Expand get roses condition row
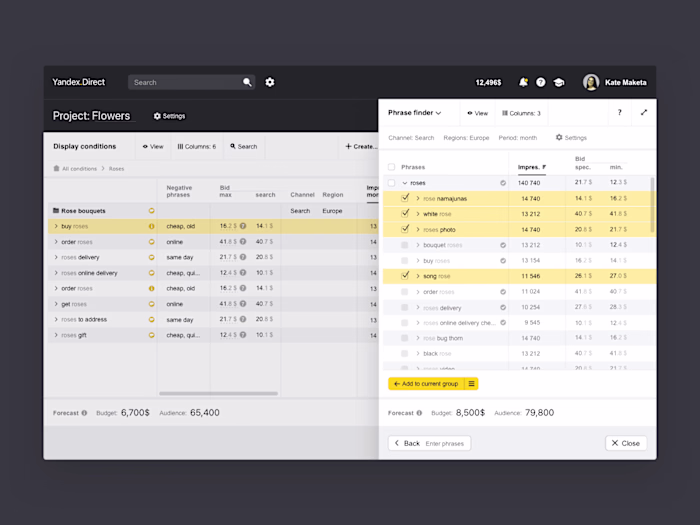Screen dimensions: 700x525 click(56, 304)
